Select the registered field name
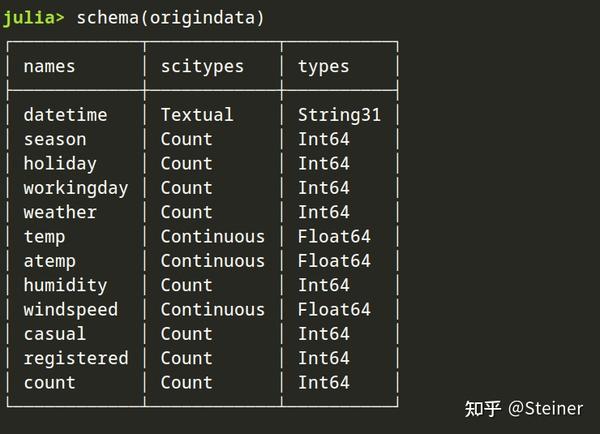This screenshot has width=600, height=434. [x=76, y=358]
